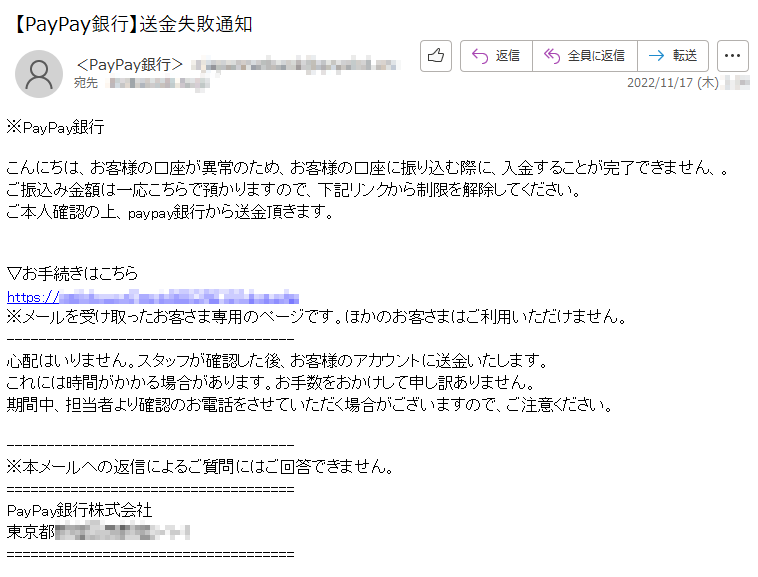Viewport: 758px width, 577px height.
Task: Click the 本メールへの返信 notice line
Action: click(x=201, y=466)
